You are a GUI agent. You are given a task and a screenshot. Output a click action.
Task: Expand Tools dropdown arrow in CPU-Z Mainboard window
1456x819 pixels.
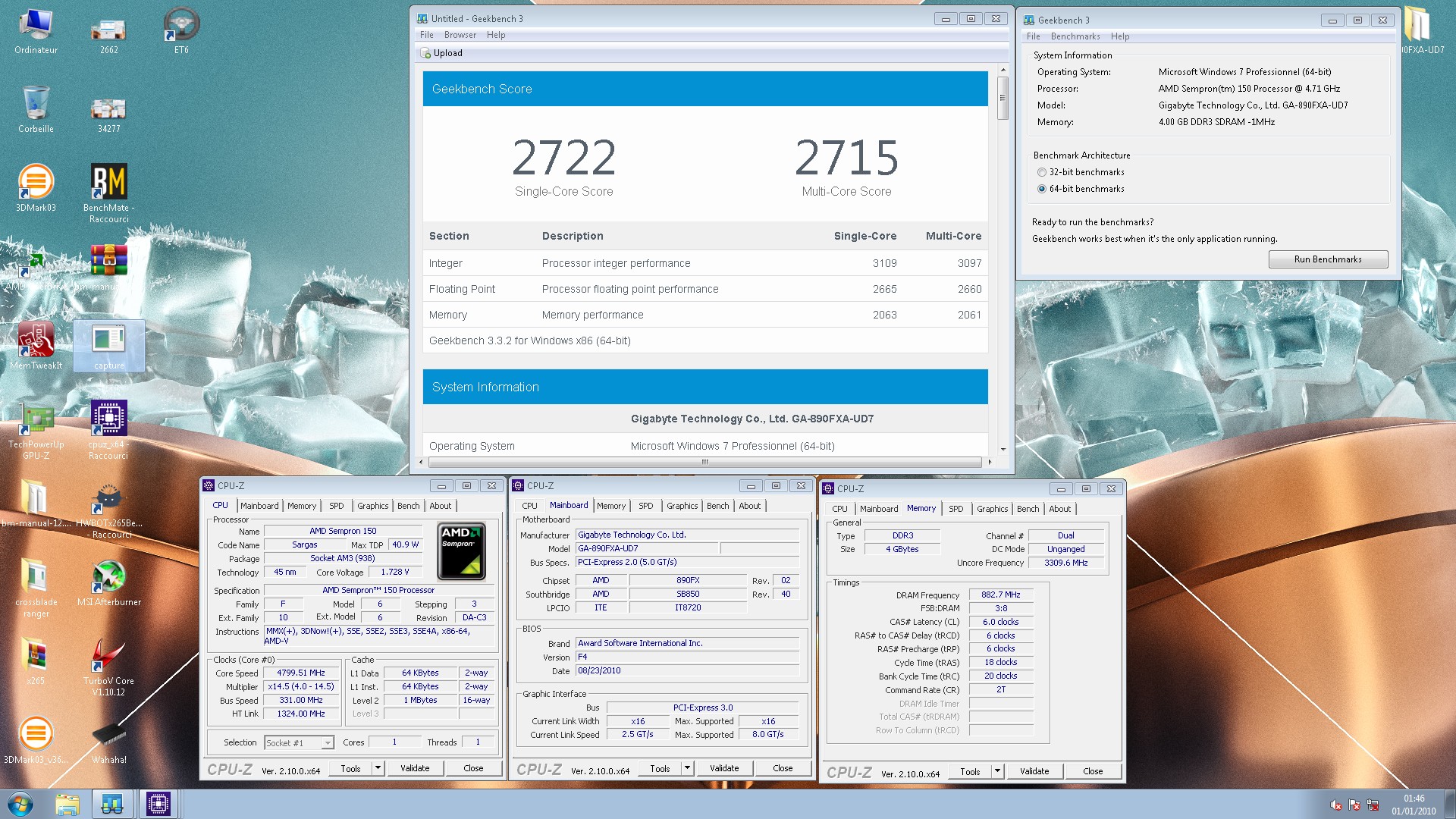pos(687,768)
